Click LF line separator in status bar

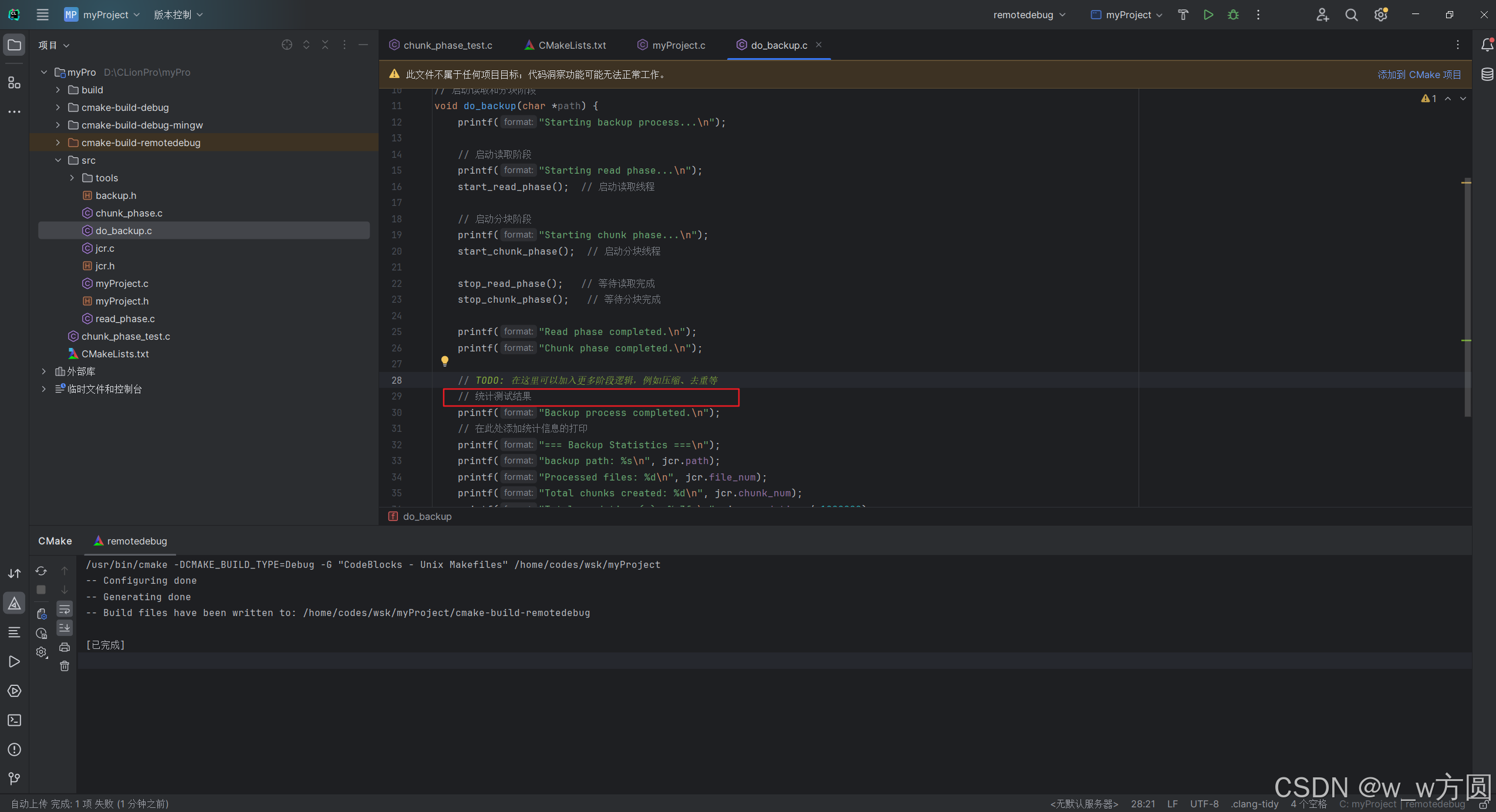[x=1173, y=804]
